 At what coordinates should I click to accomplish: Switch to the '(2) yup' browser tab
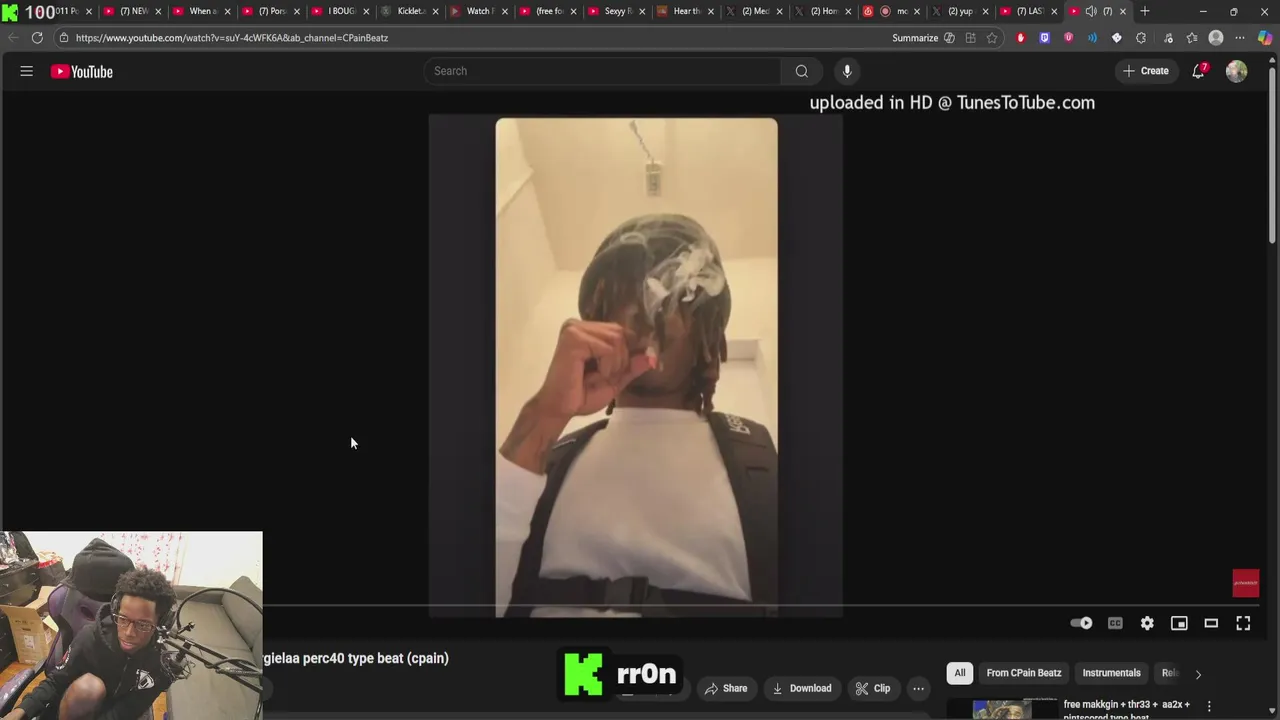pyautogui.click(x=960, y=11)
